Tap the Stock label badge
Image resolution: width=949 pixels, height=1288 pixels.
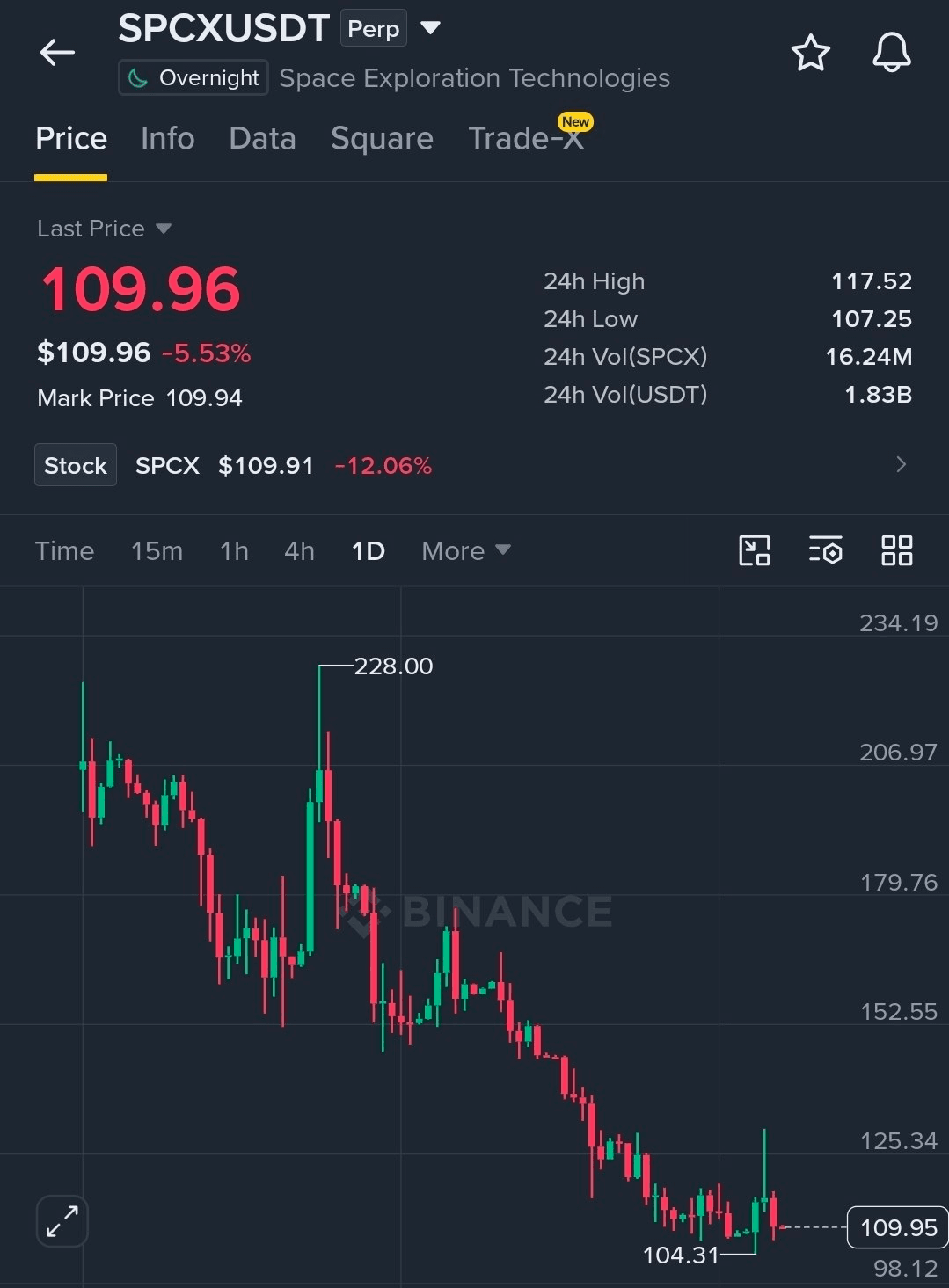(76, 465)
